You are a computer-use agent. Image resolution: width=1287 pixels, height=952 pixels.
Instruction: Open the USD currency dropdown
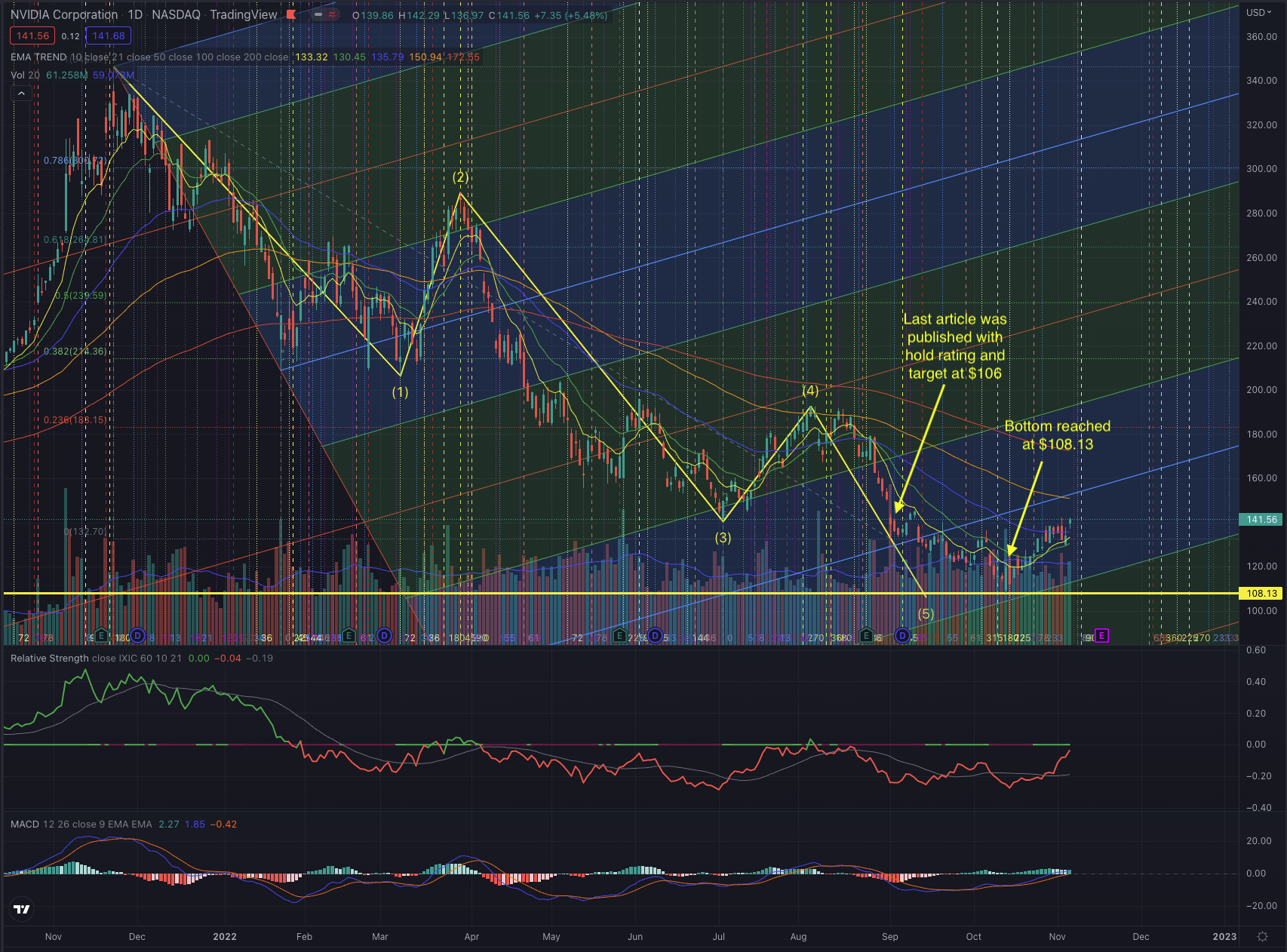point(1260,13)
